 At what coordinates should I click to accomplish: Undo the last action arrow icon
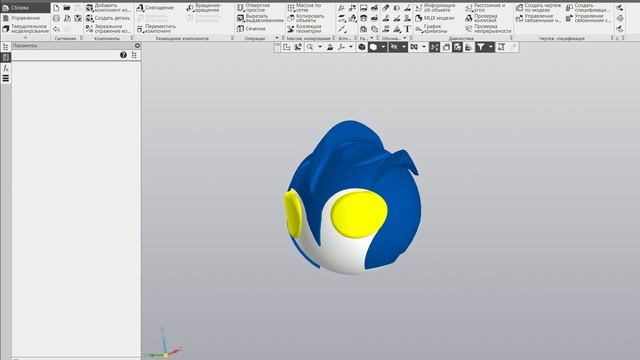pos(56,29)
